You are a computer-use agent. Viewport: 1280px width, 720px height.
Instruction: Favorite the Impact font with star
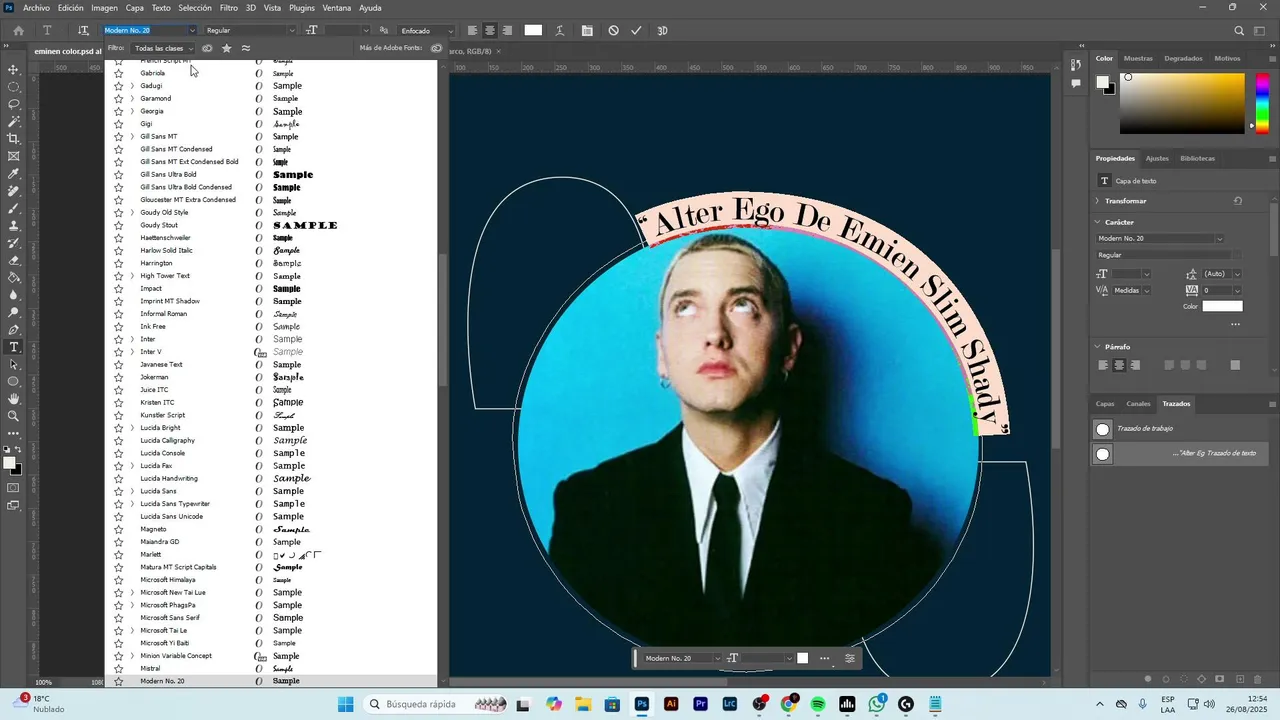pyautogui.click(x=119, y=289)
